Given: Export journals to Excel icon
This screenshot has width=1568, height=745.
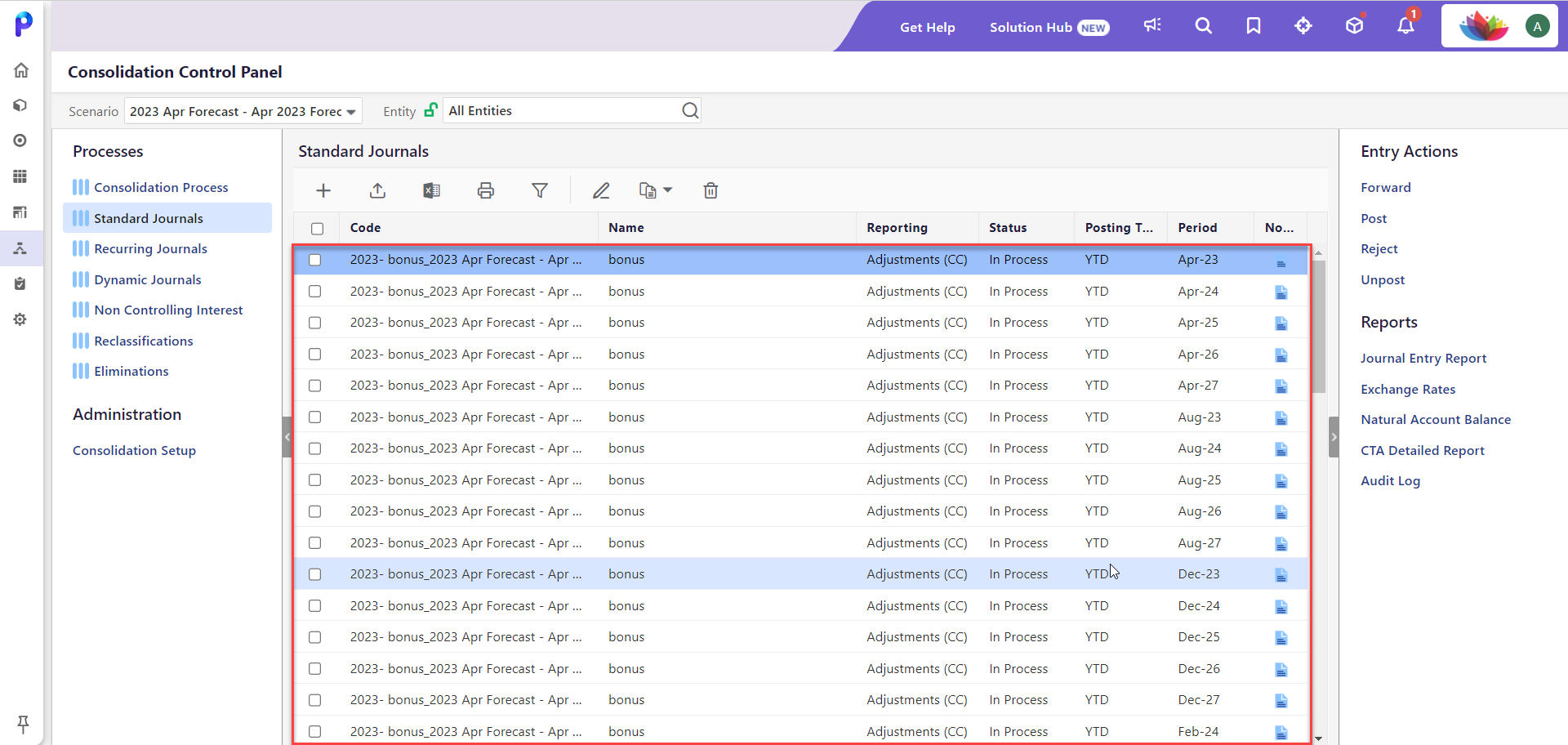Looking at the screenshot, I should click(431, 190).
